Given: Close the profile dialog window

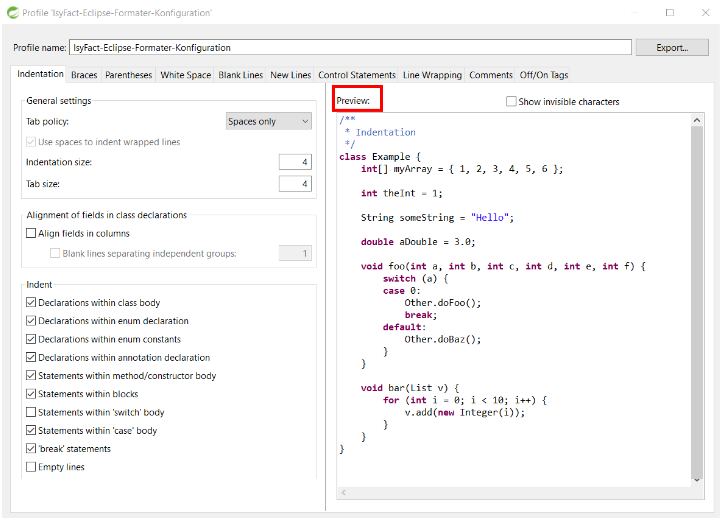Looking at the screenshot, I should click(705, 12).
